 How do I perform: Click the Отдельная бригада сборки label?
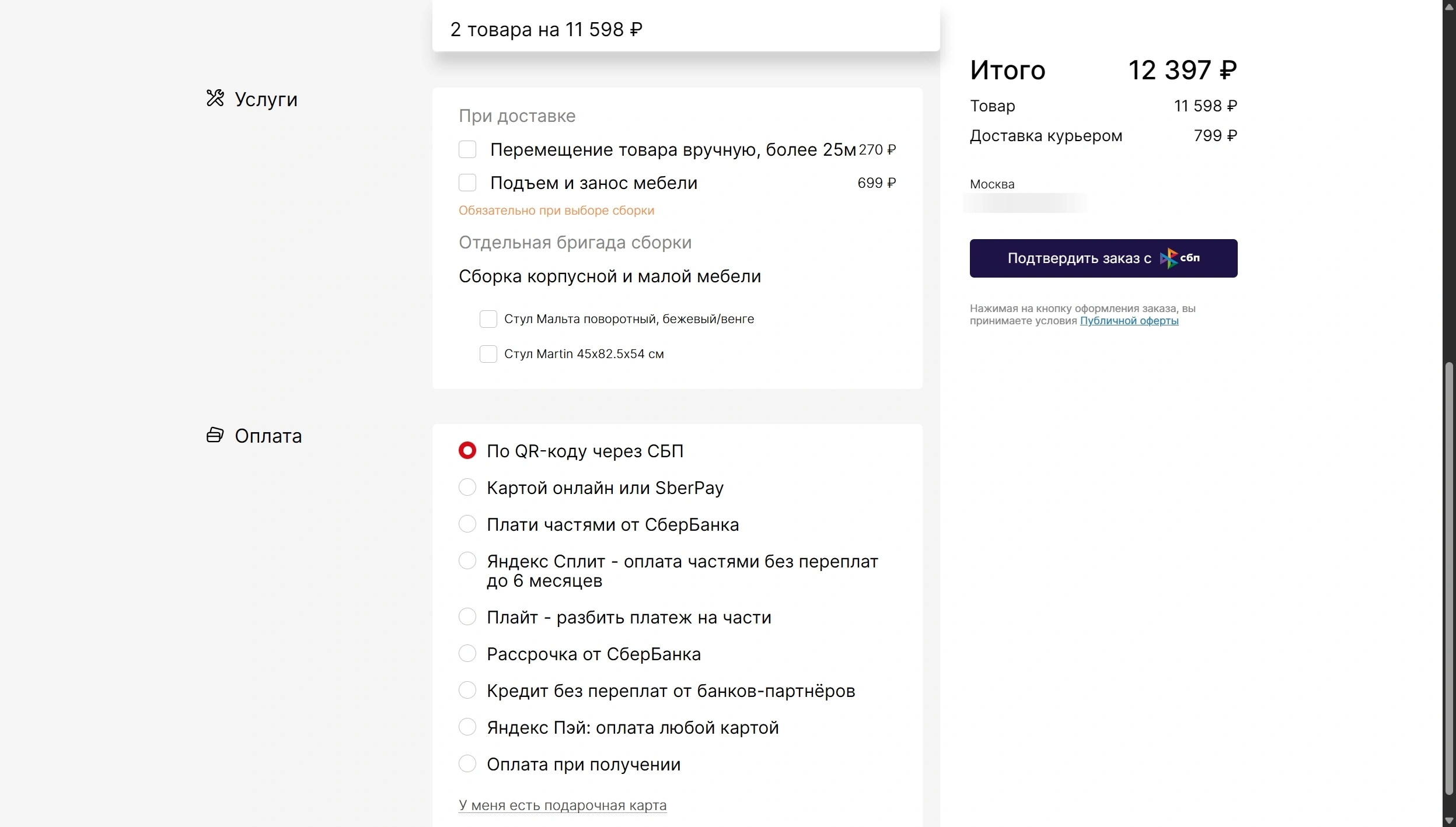click(x=575, y=243)
